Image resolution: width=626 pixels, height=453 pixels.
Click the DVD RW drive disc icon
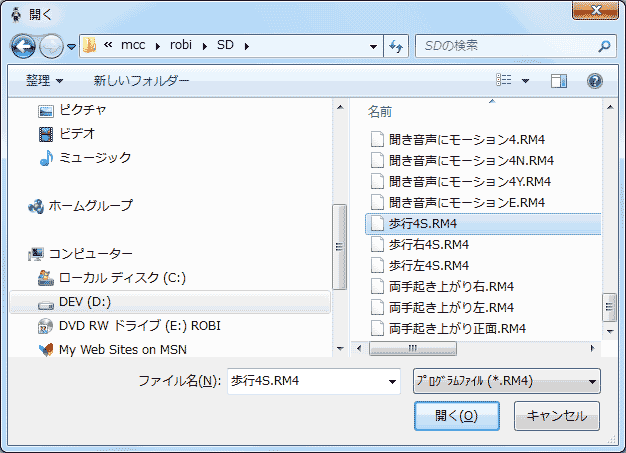tap(46, 326)
